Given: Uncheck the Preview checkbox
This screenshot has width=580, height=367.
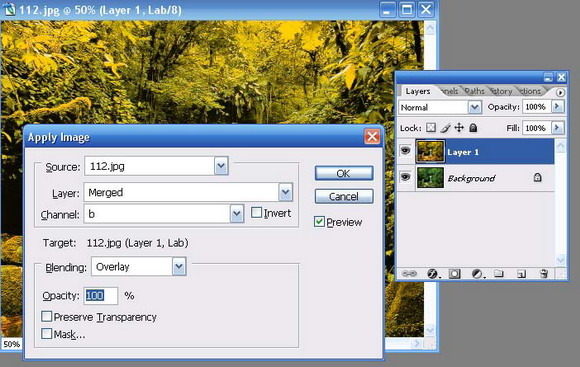Looking at the screenshot, I should click(319, 222).
